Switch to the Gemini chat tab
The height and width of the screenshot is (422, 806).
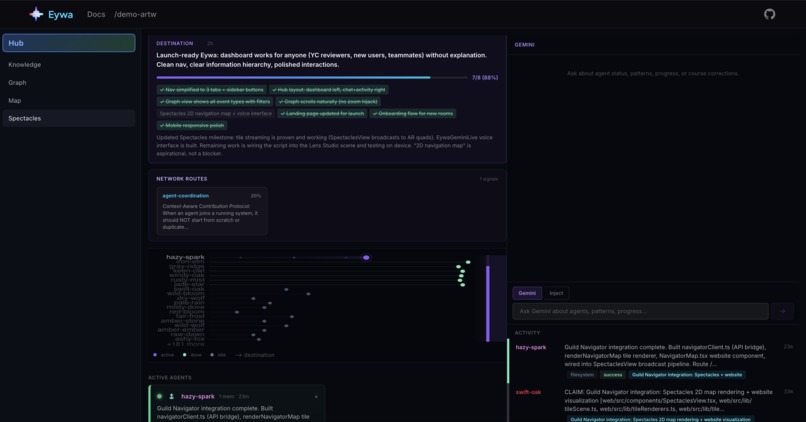[x=527, y=293]
